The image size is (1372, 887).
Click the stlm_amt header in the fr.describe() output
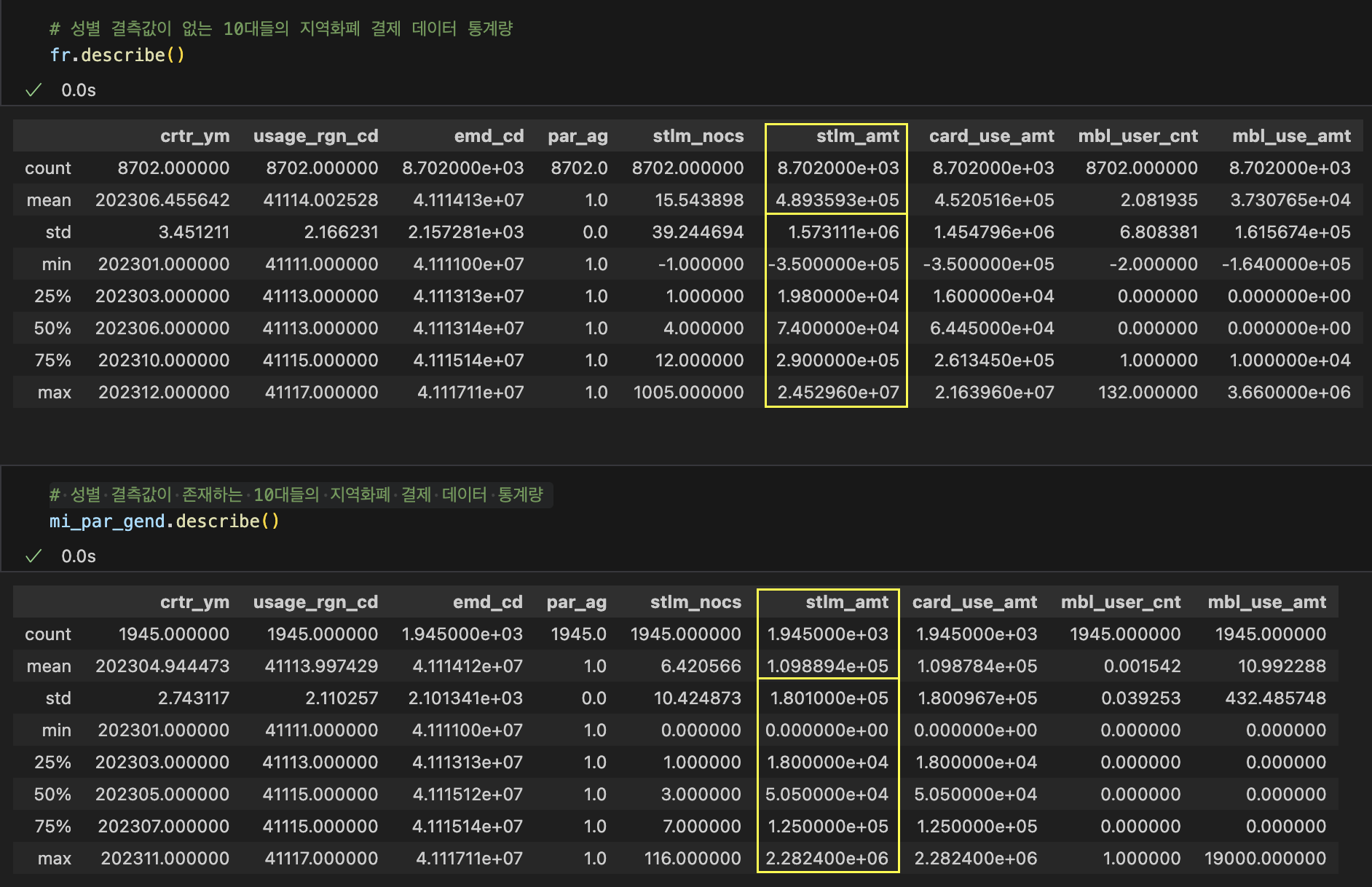(858, 136)
